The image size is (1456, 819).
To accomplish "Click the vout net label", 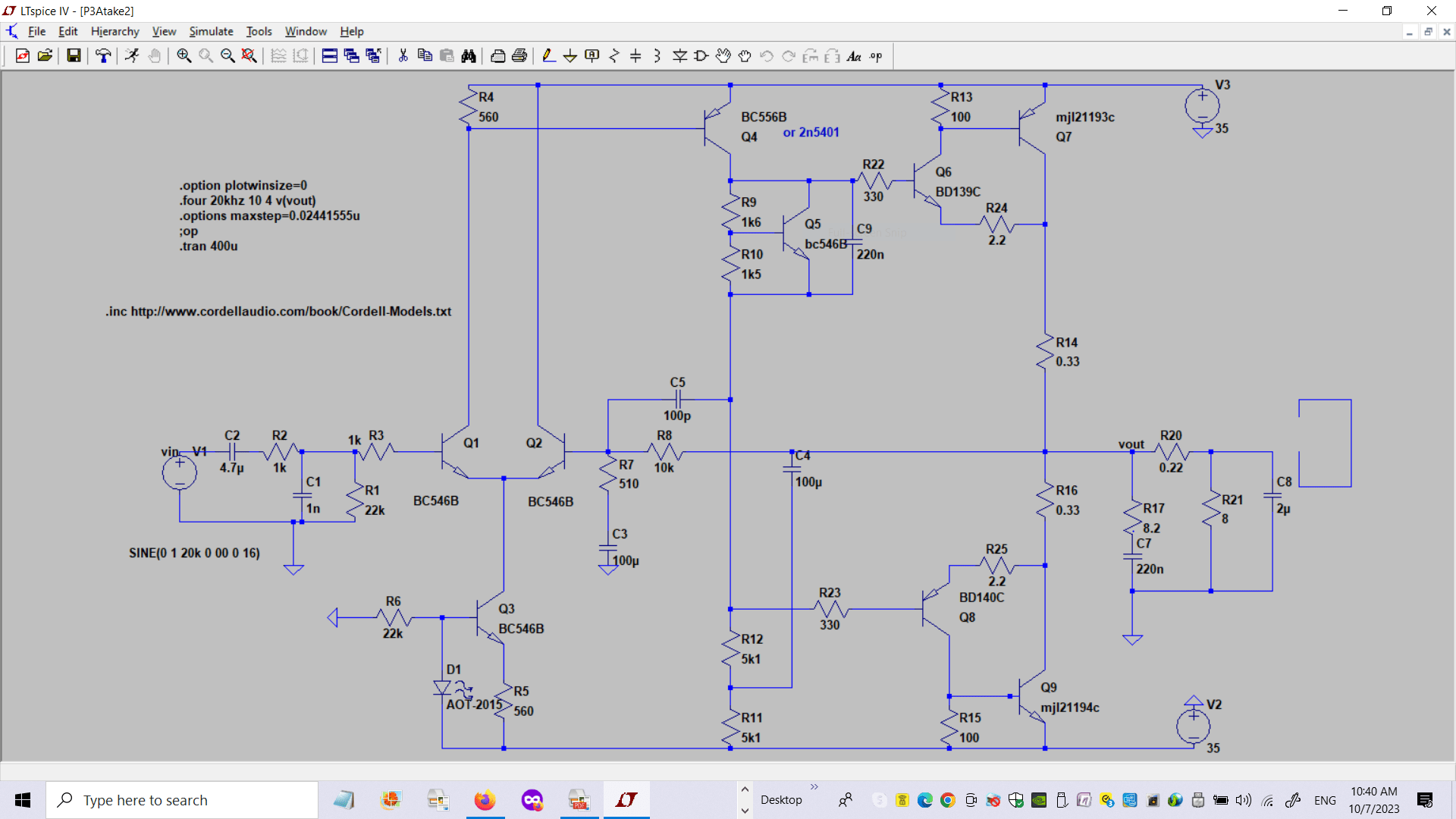I will [x=1131, y=444].
